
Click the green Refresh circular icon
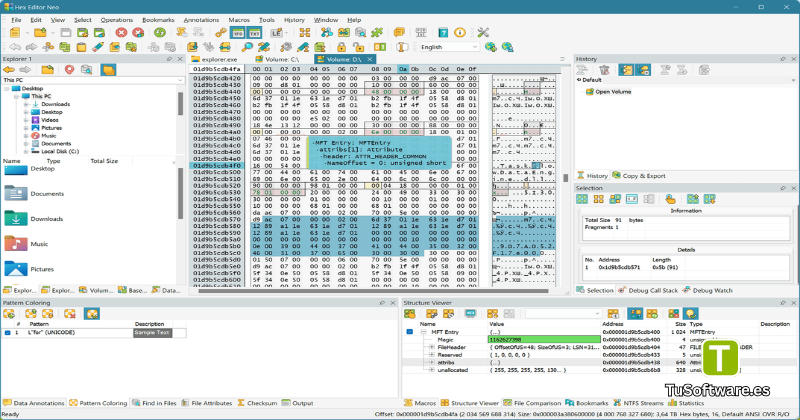pyautogui.click(x=160, y=33)
